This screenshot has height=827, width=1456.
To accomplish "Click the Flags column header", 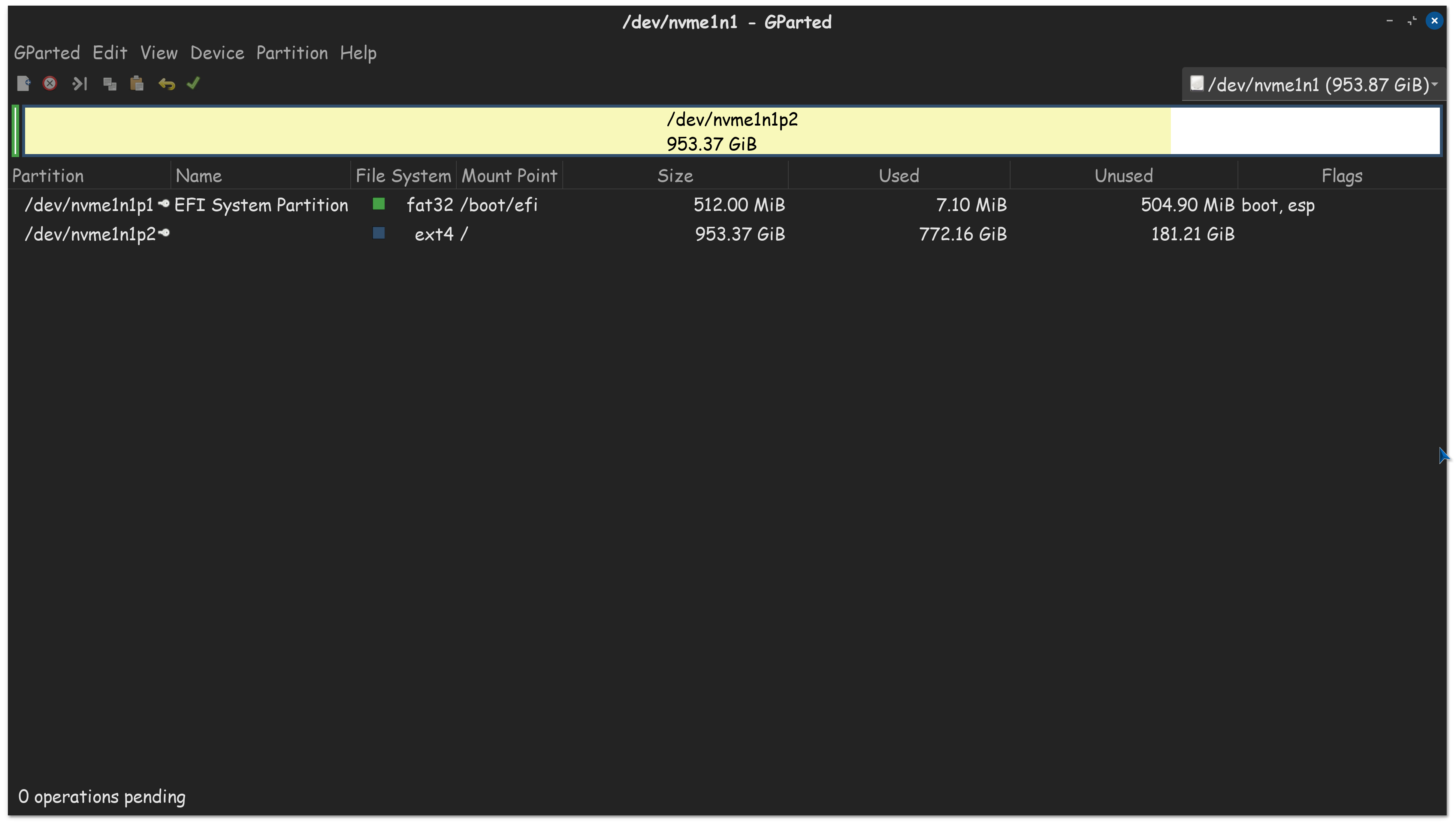I will 1341,175.
